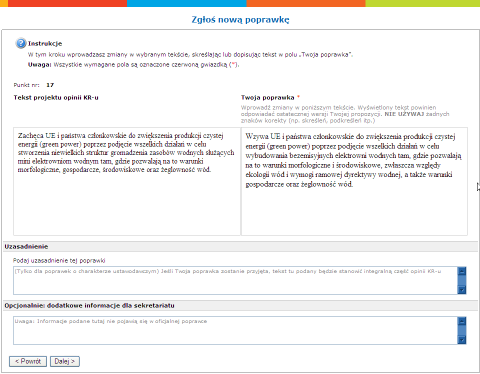The height and width of the screenshot is (374, 480).
Task: Click the original draft text starting with Zachęca UE
Action: click(x=126, y=152)
